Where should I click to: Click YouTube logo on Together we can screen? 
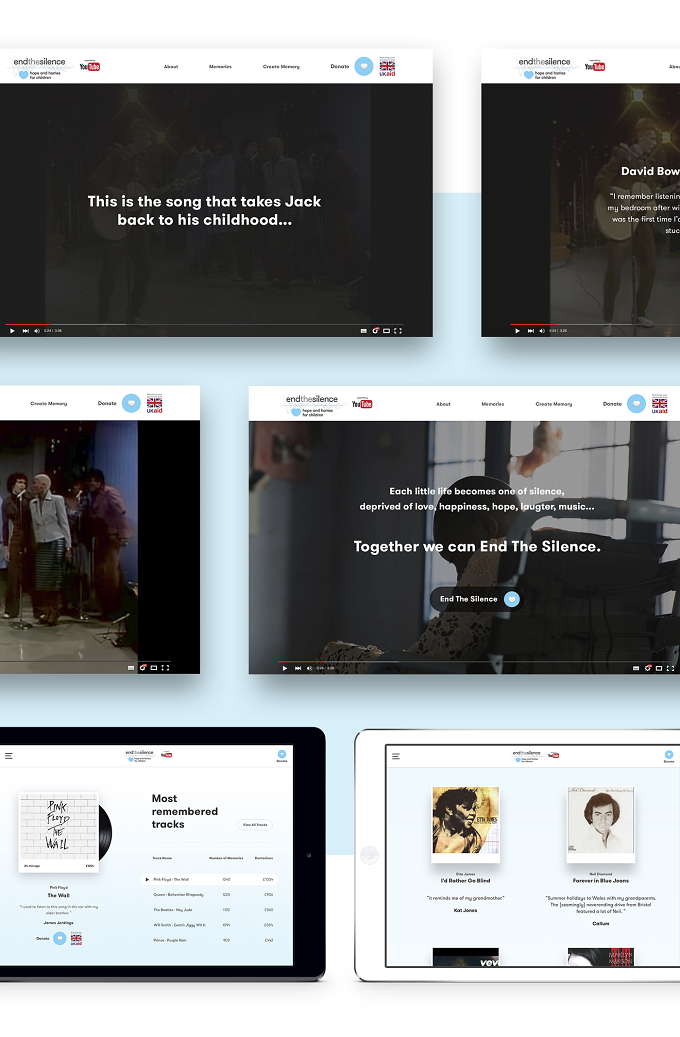tap(362, 404)
